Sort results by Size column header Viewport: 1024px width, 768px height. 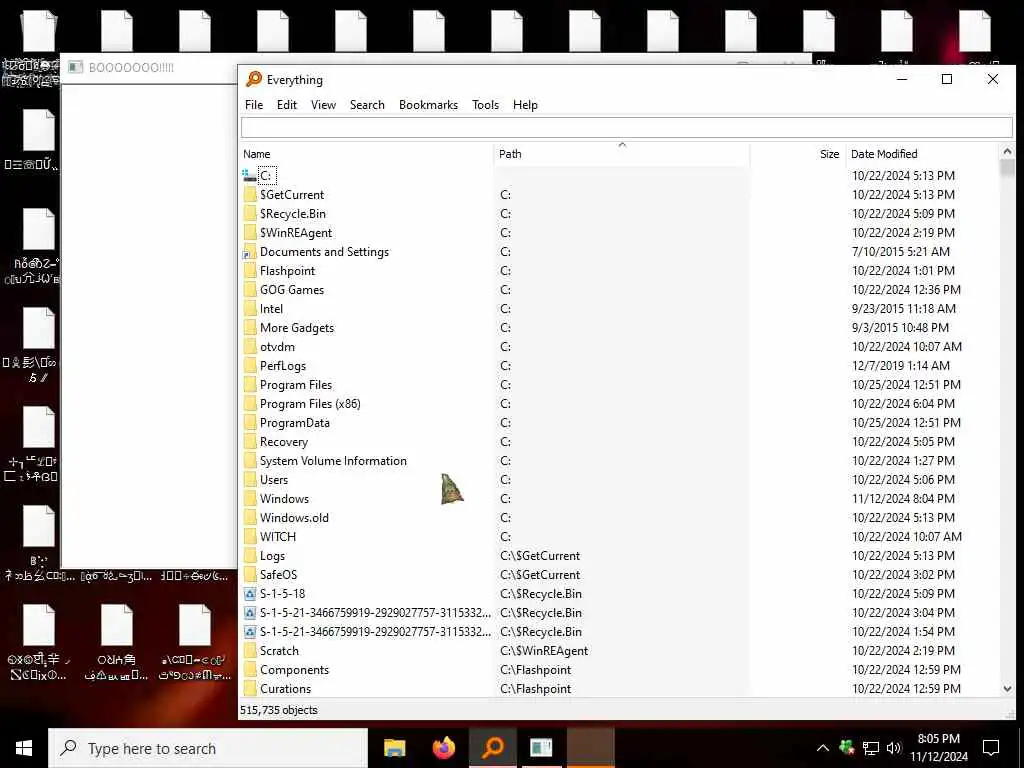[x=797, y=154]
